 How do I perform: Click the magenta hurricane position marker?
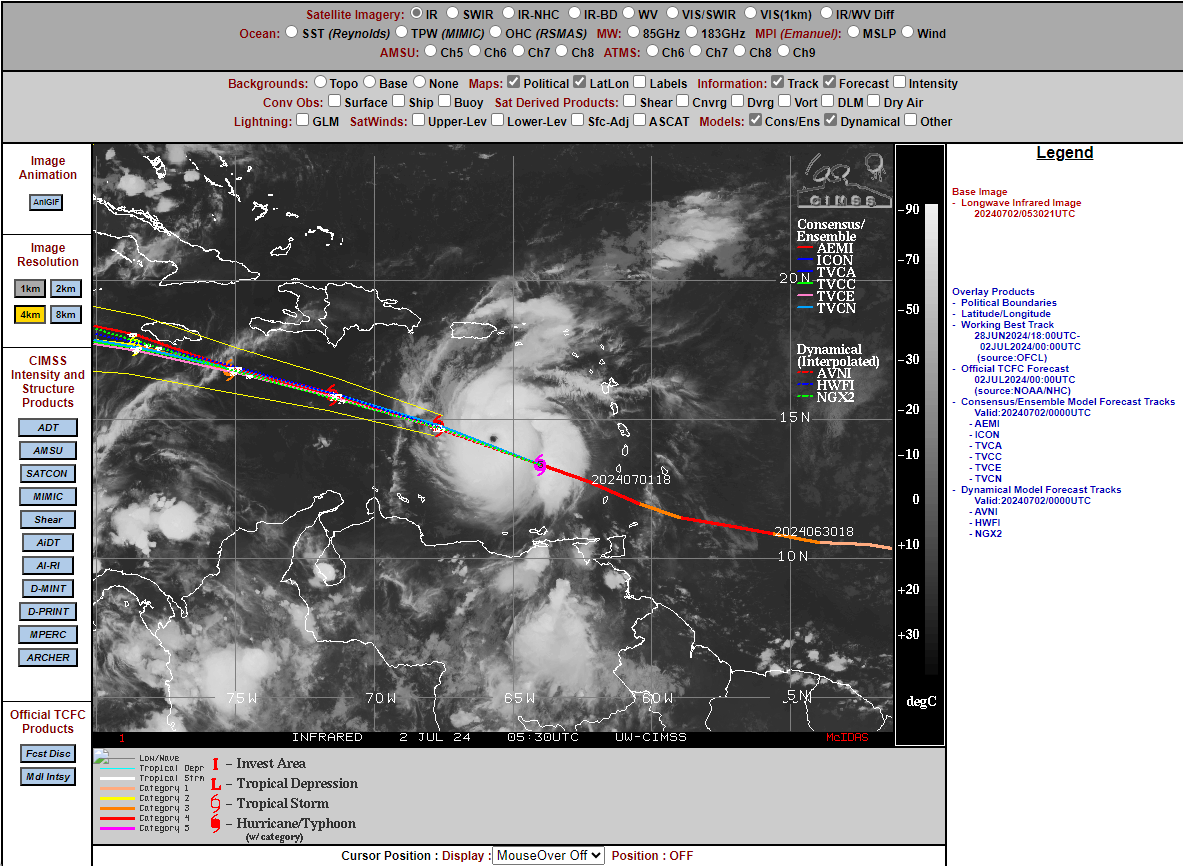(x=539, y=465)
